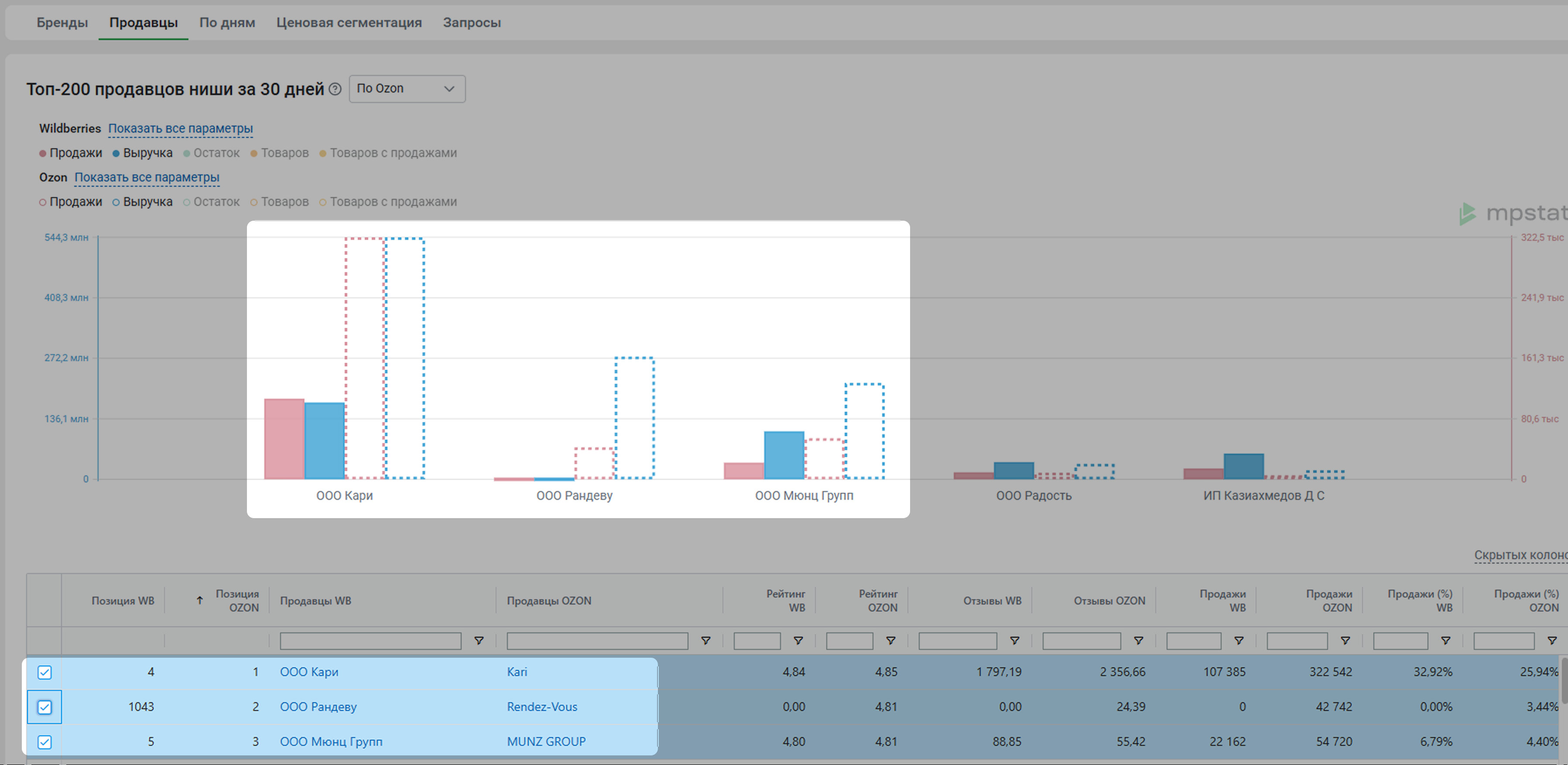Click the Продажи WB filter input

point(1194,641)
